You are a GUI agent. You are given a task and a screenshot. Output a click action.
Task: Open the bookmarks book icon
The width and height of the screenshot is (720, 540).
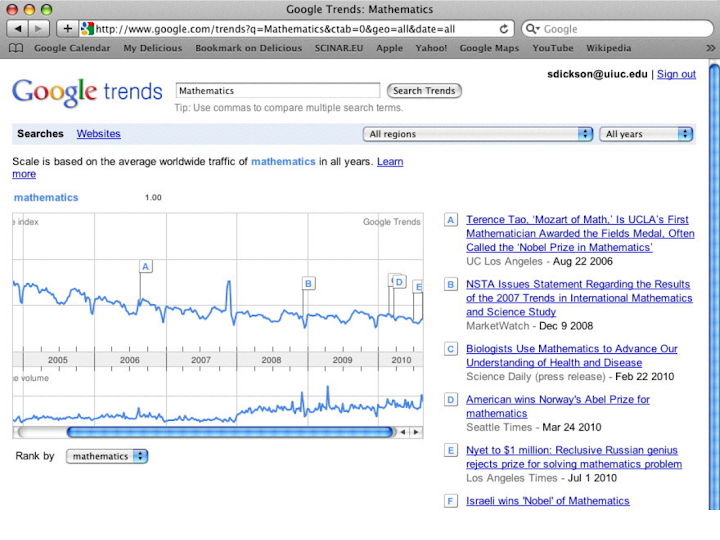pyautogui.click(x=16, y=48)
